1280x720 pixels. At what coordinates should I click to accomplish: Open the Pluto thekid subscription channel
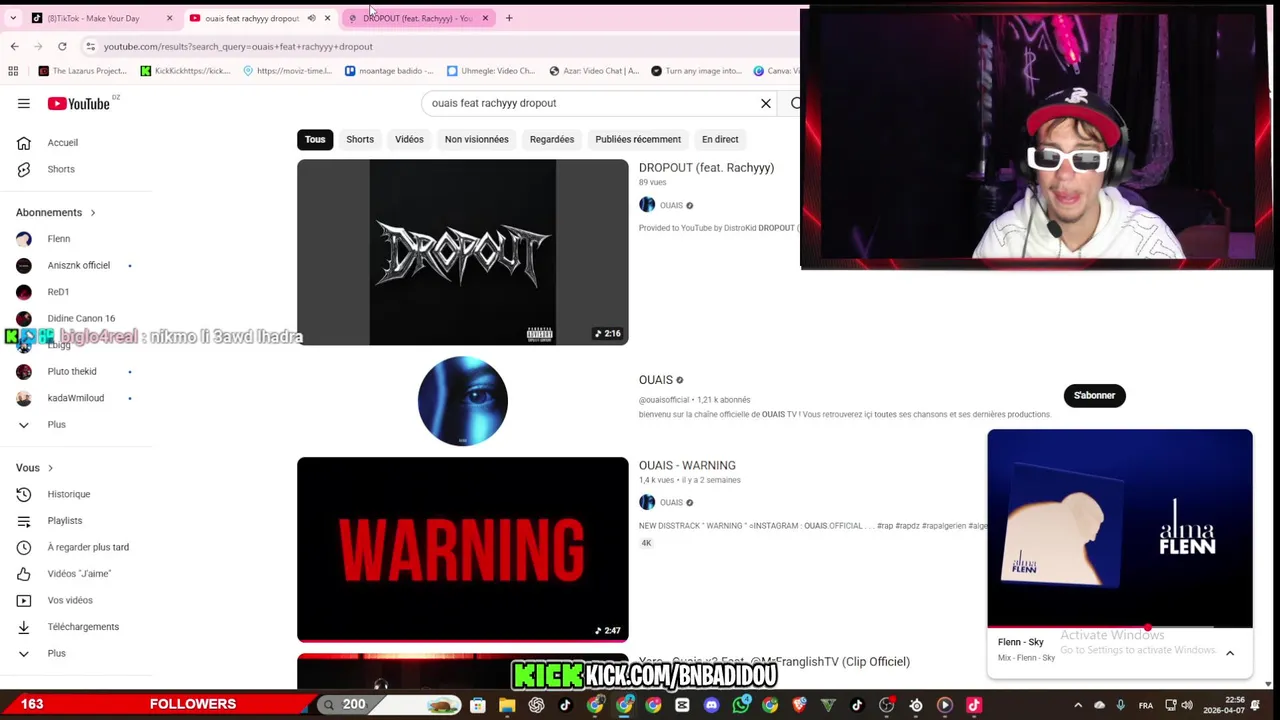[x=72, y=372]
